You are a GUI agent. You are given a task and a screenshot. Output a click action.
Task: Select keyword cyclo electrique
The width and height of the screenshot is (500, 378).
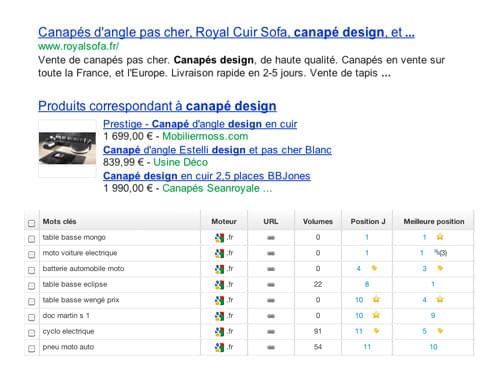point(68,331)
